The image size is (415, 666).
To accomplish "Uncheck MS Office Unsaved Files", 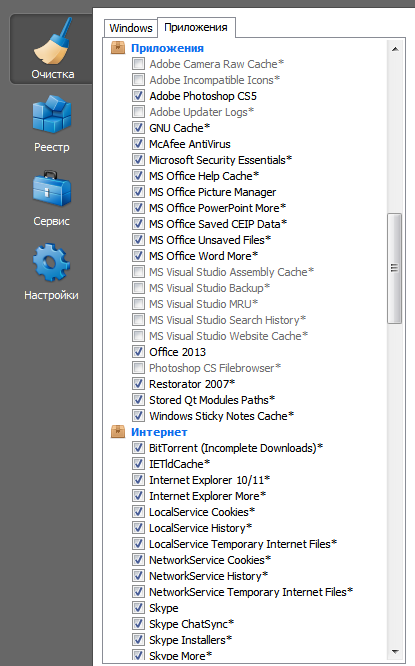I will (x=138, y=240).
